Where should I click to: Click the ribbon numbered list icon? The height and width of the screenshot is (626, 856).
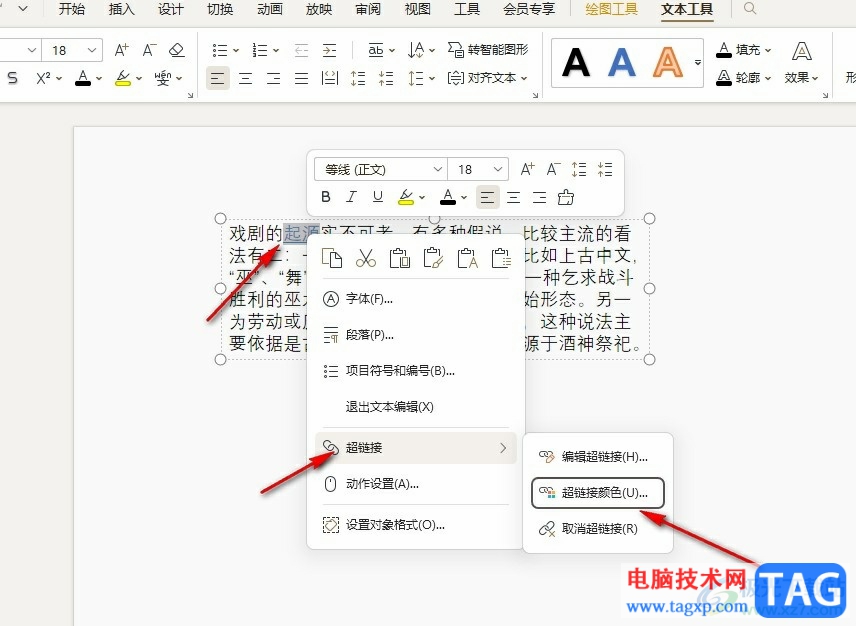[260, 50]
